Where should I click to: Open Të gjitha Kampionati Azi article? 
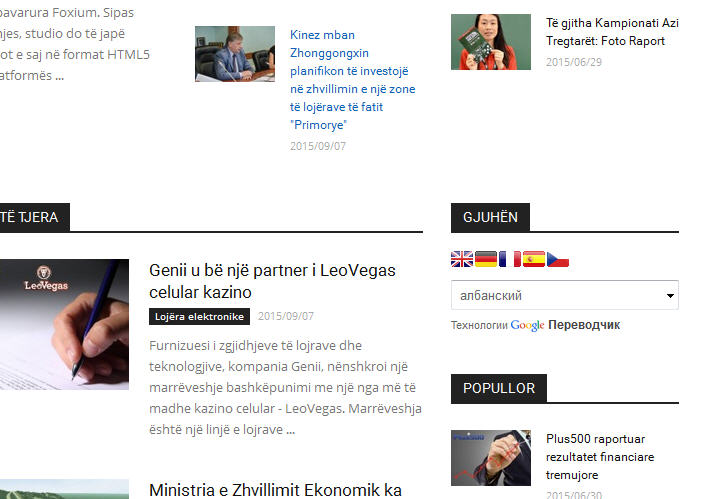[x=612, y=32]
